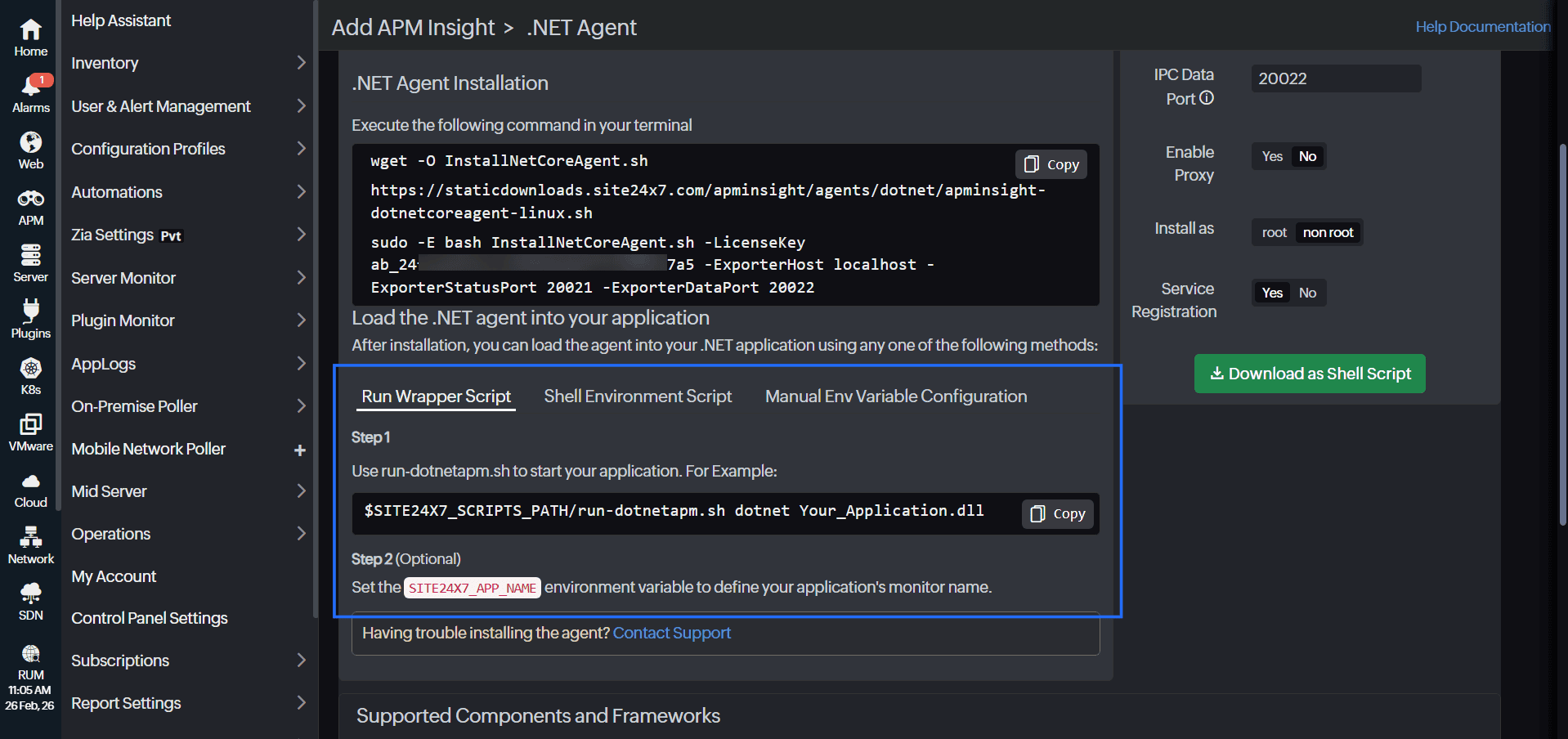Open Contact Support link

click(x=671, y=633)
